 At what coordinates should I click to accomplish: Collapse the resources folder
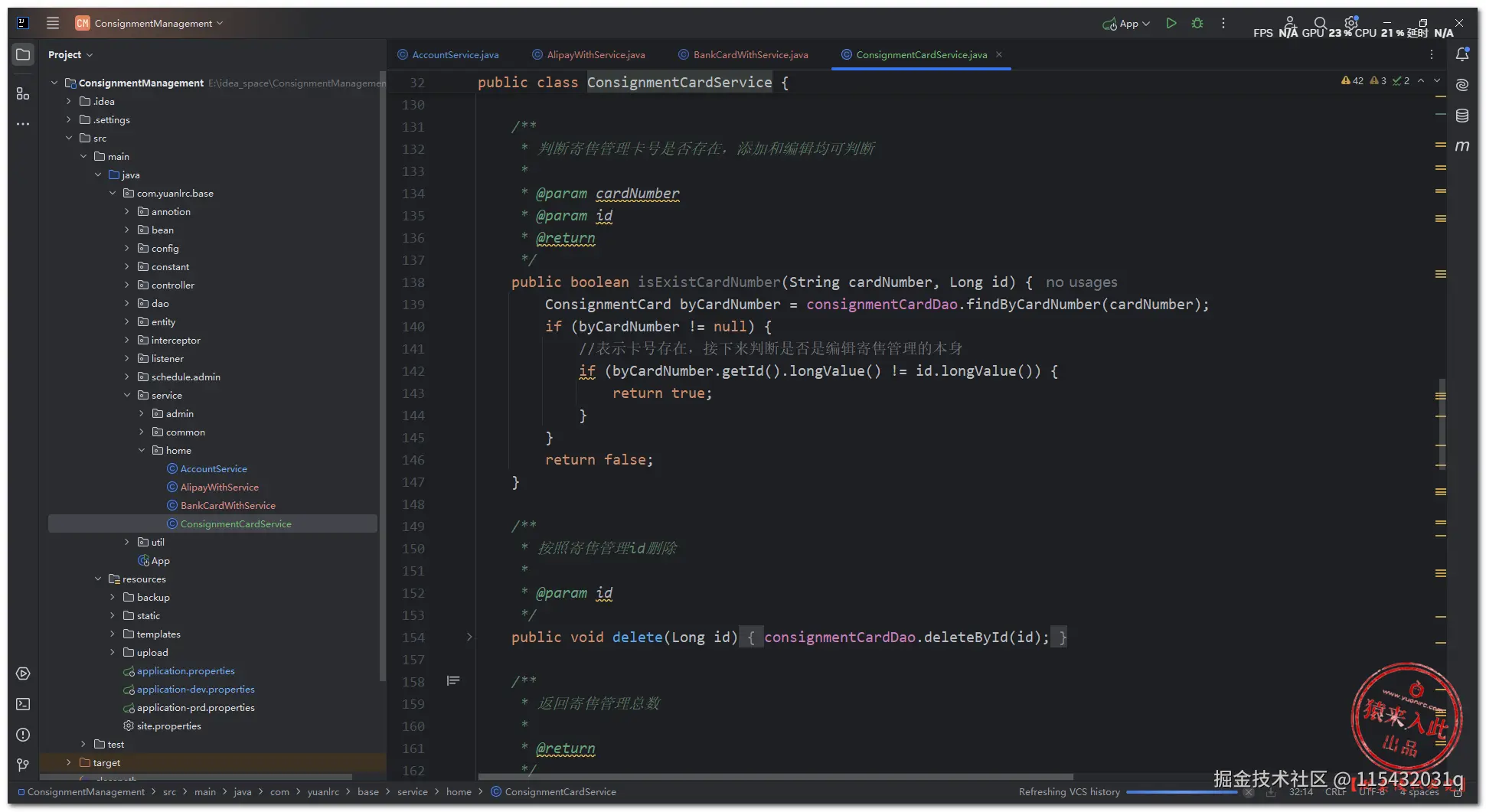(x=98, y=579)
